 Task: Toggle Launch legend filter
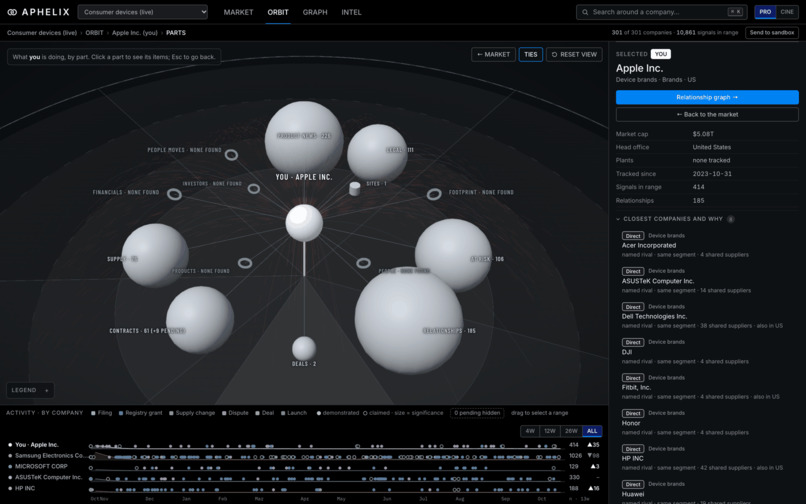(x=294, y=413)
